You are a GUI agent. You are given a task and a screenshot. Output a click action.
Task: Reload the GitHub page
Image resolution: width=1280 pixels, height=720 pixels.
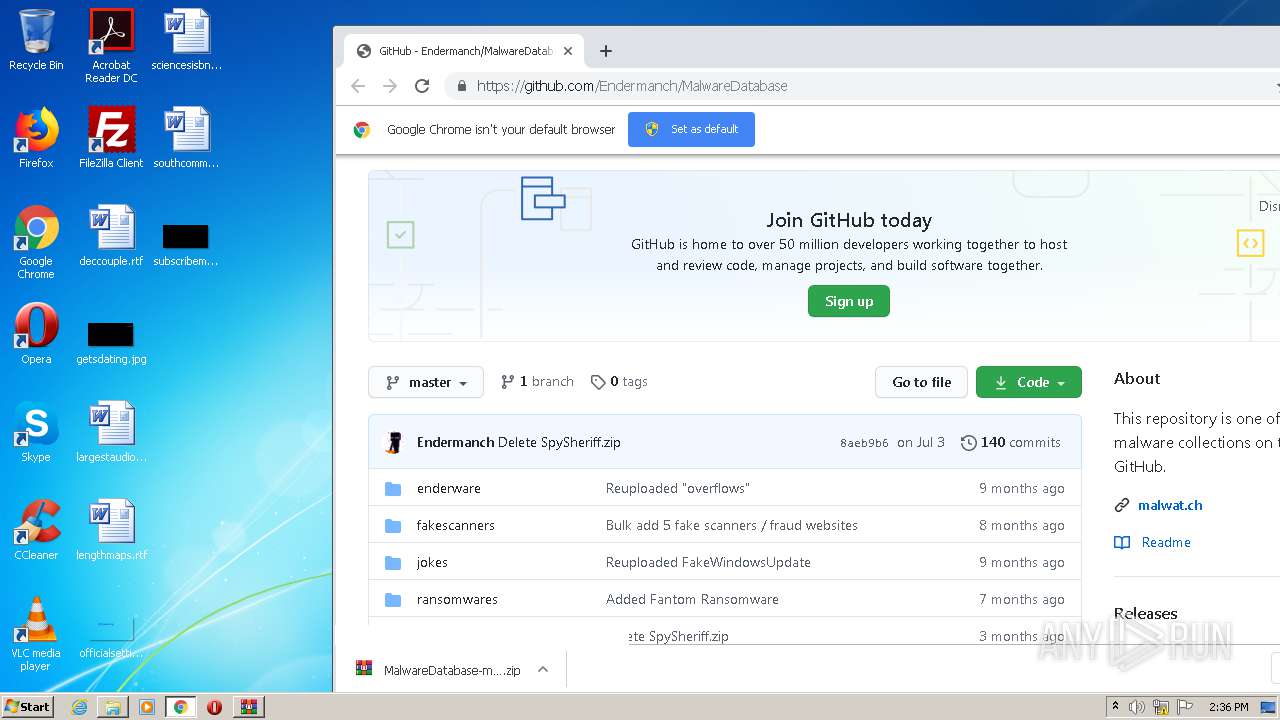click(x=422, y=86)
